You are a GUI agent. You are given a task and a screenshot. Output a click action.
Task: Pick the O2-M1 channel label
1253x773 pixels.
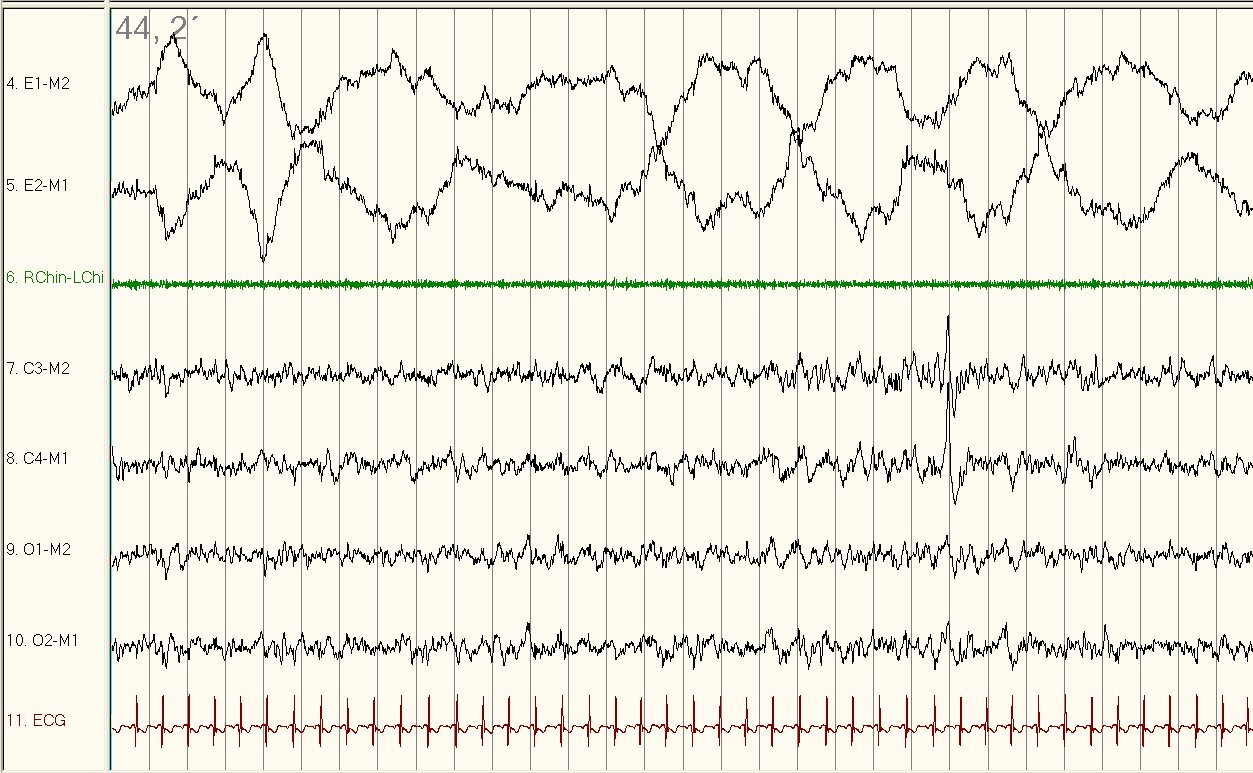pos(40,640)
